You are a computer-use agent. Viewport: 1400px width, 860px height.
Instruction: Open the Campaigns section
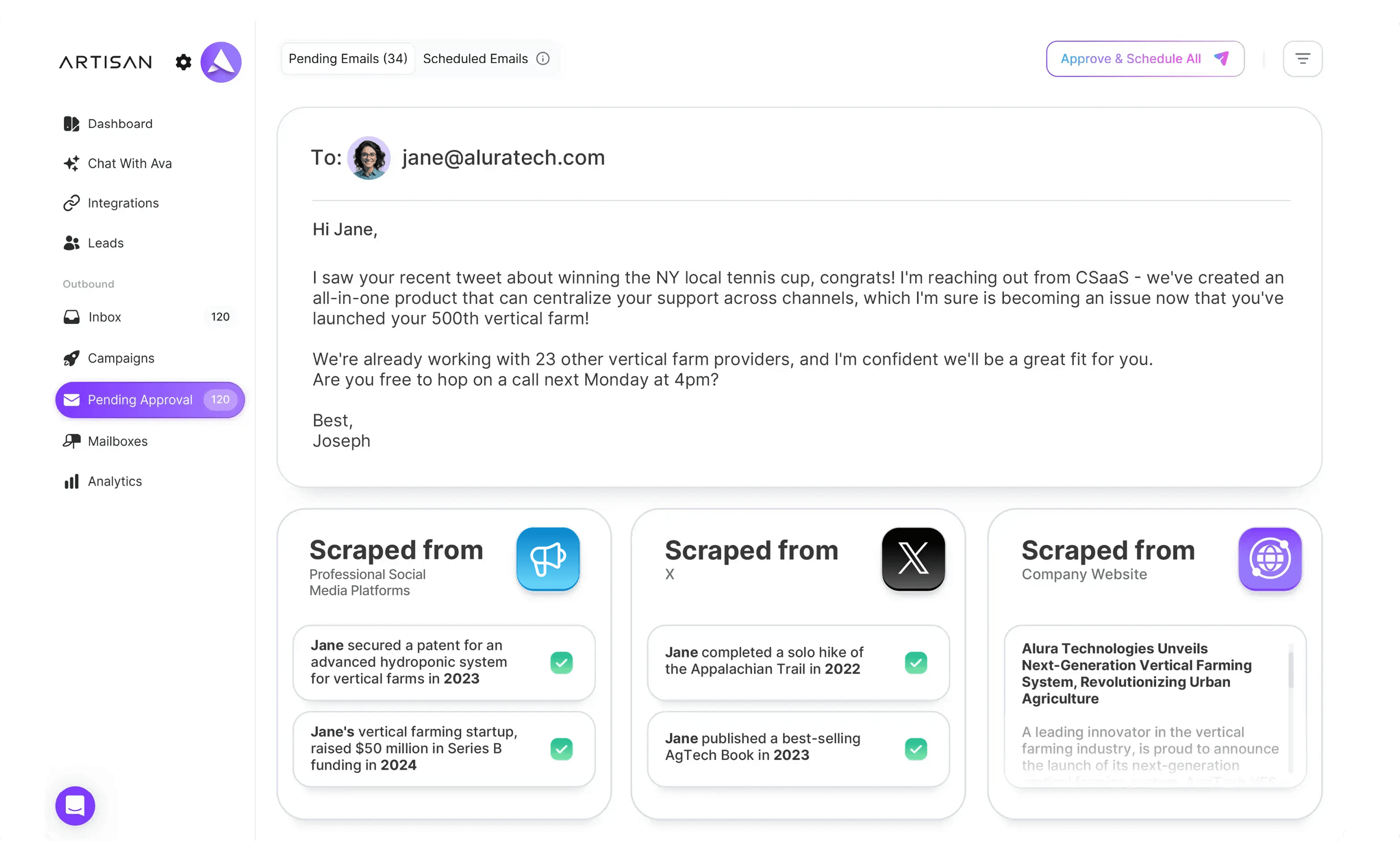pyautogui.click(x=121, y=358)
